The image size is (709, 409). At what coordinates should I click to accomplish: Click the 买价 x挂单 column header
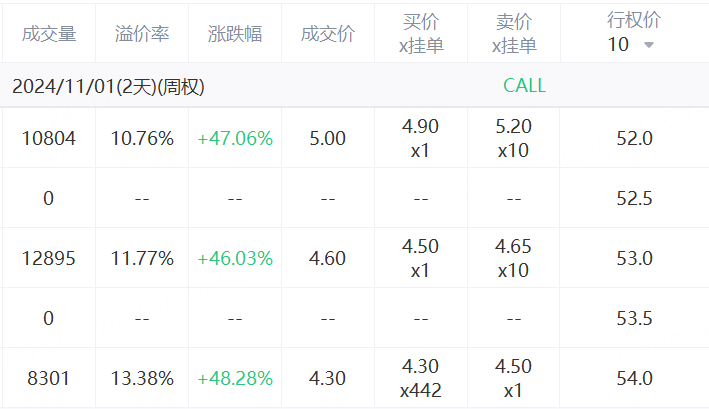click(421, 34)
